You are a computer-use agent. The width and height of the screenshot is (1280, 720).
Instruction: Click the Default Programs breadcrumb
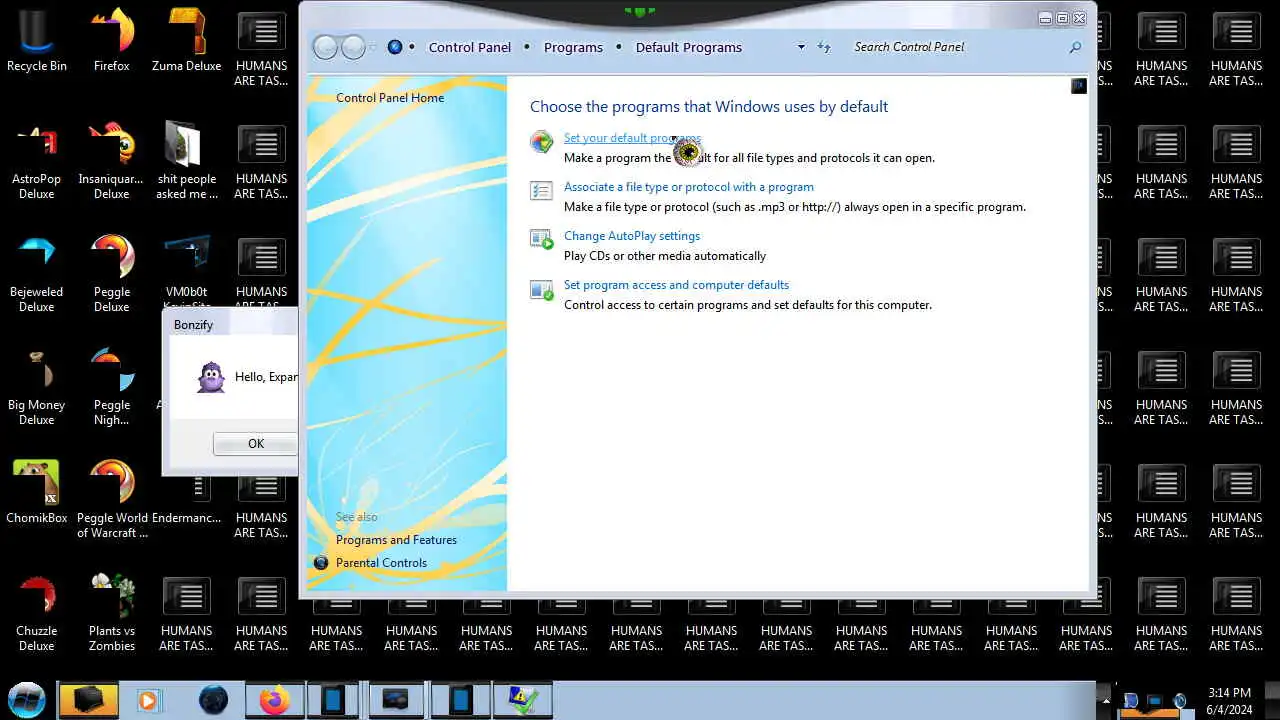coord(689,47)
